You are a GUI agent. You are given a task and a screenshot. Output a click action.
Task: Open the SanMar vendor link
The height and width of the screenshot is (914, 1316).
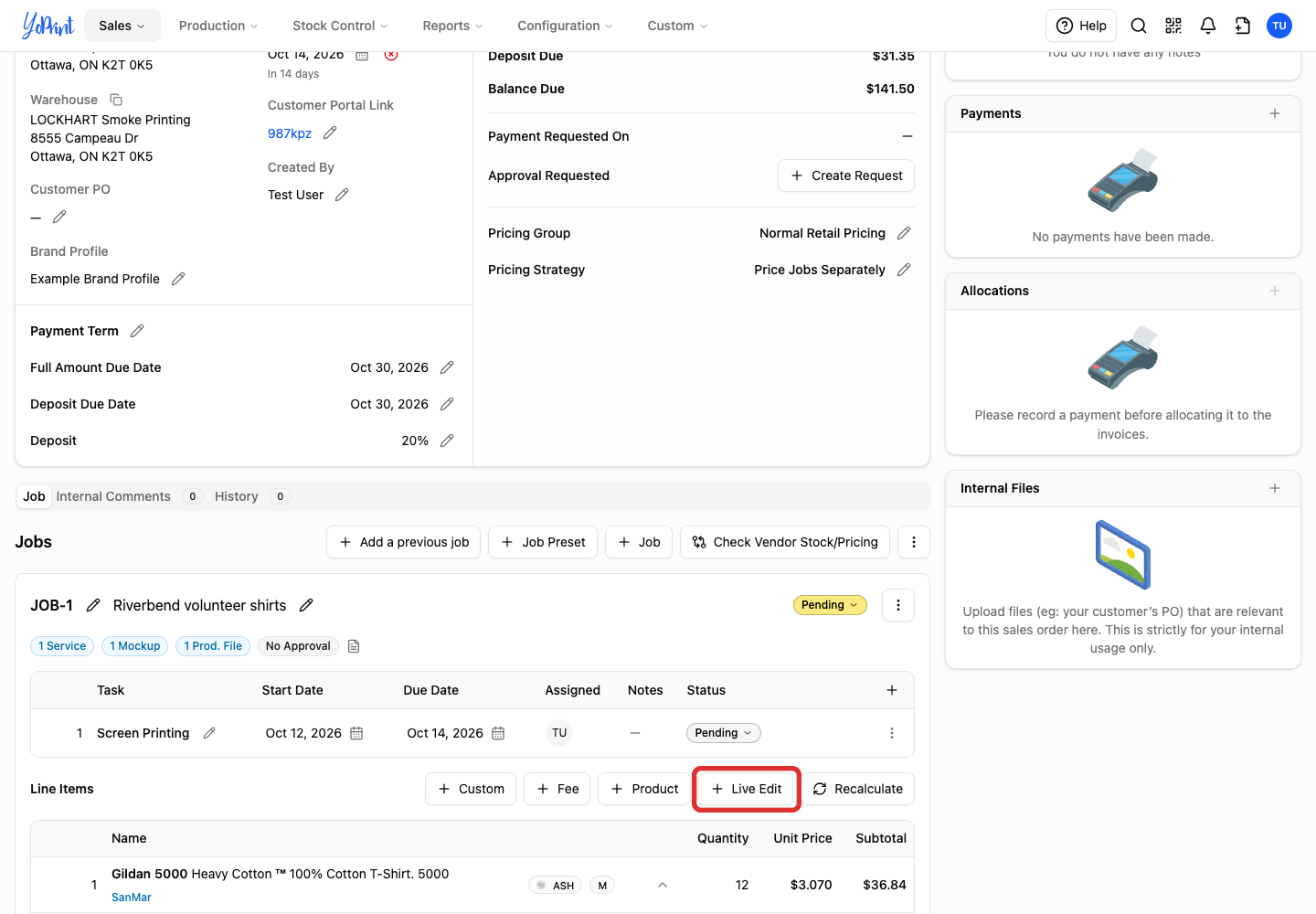[x=132, y=898]
